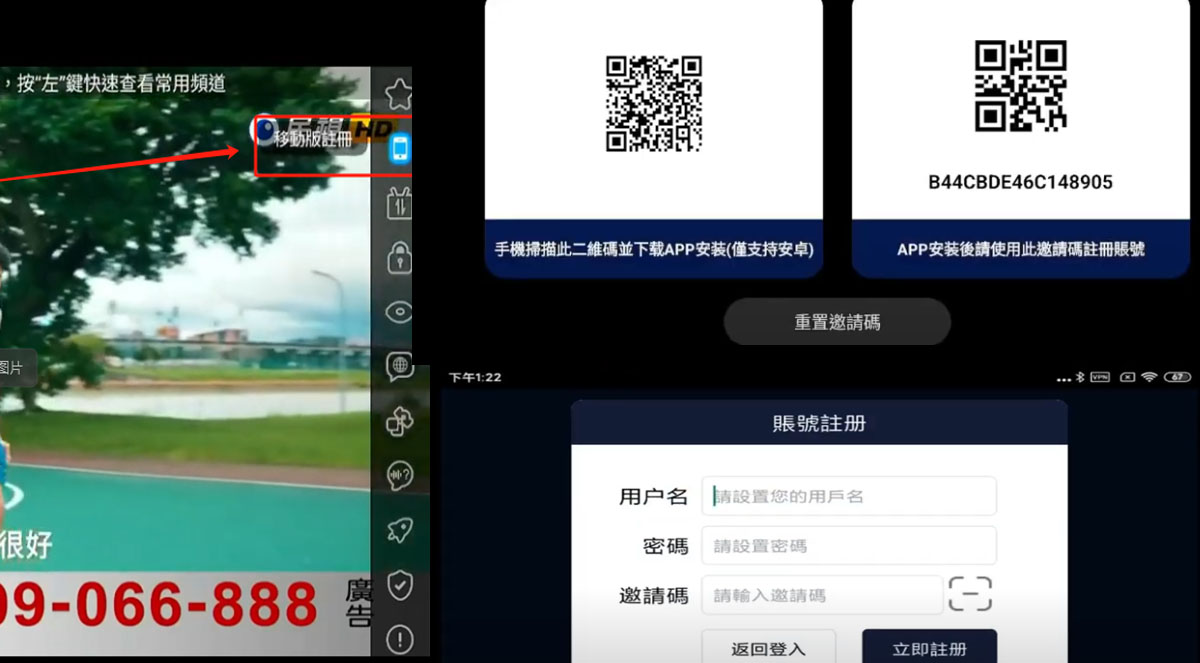Click the exclamation info circle icon
Image resolution: width=1200 pixels, height=663 pixels.
[400, 638]
